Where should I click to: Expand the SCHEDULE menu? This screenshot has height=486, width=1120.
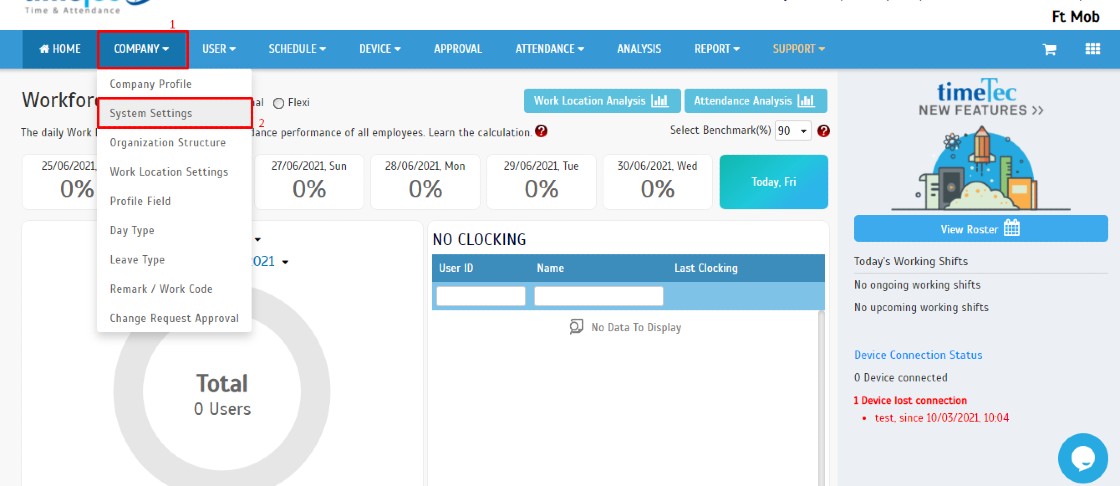(297, 49)
